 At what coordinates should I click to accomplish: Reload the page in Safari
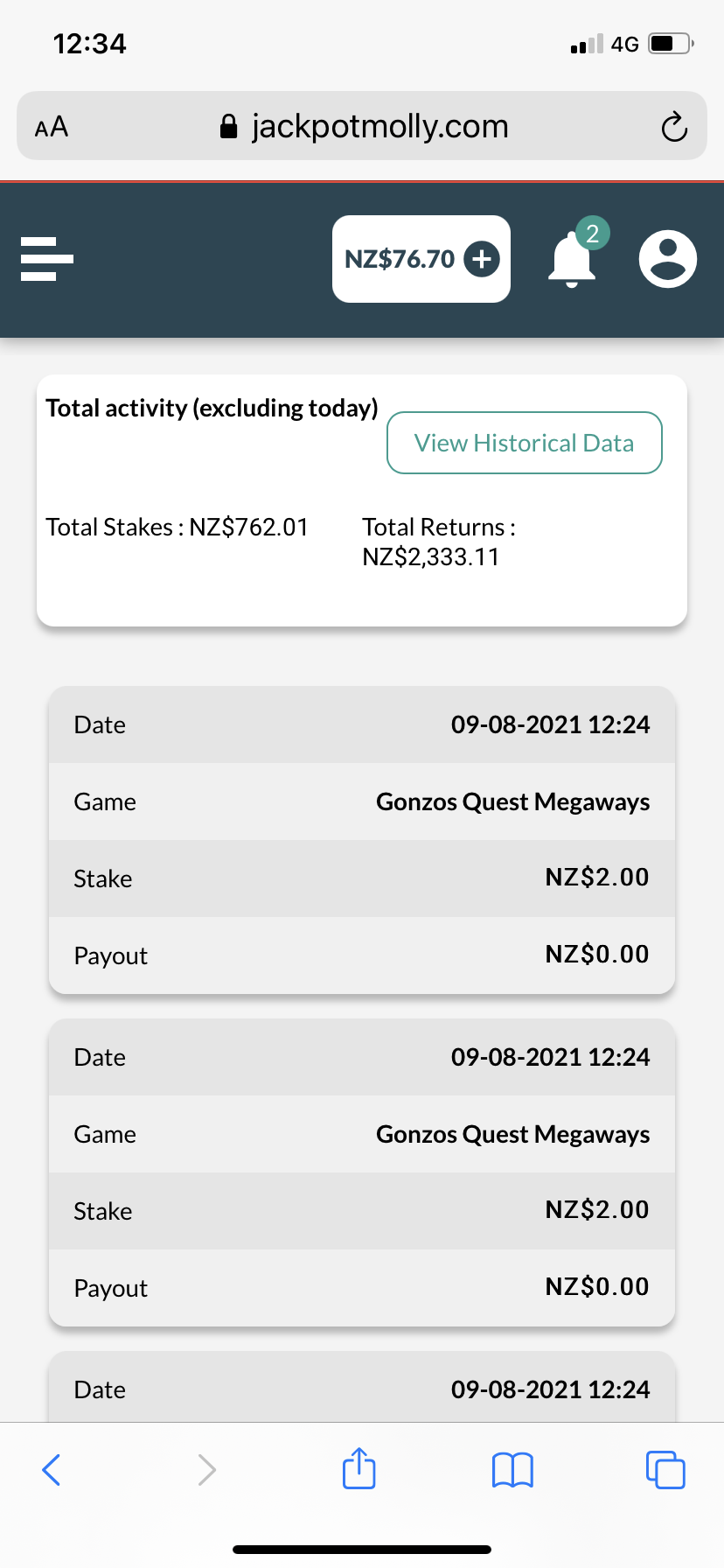click(x=674, y=127)
